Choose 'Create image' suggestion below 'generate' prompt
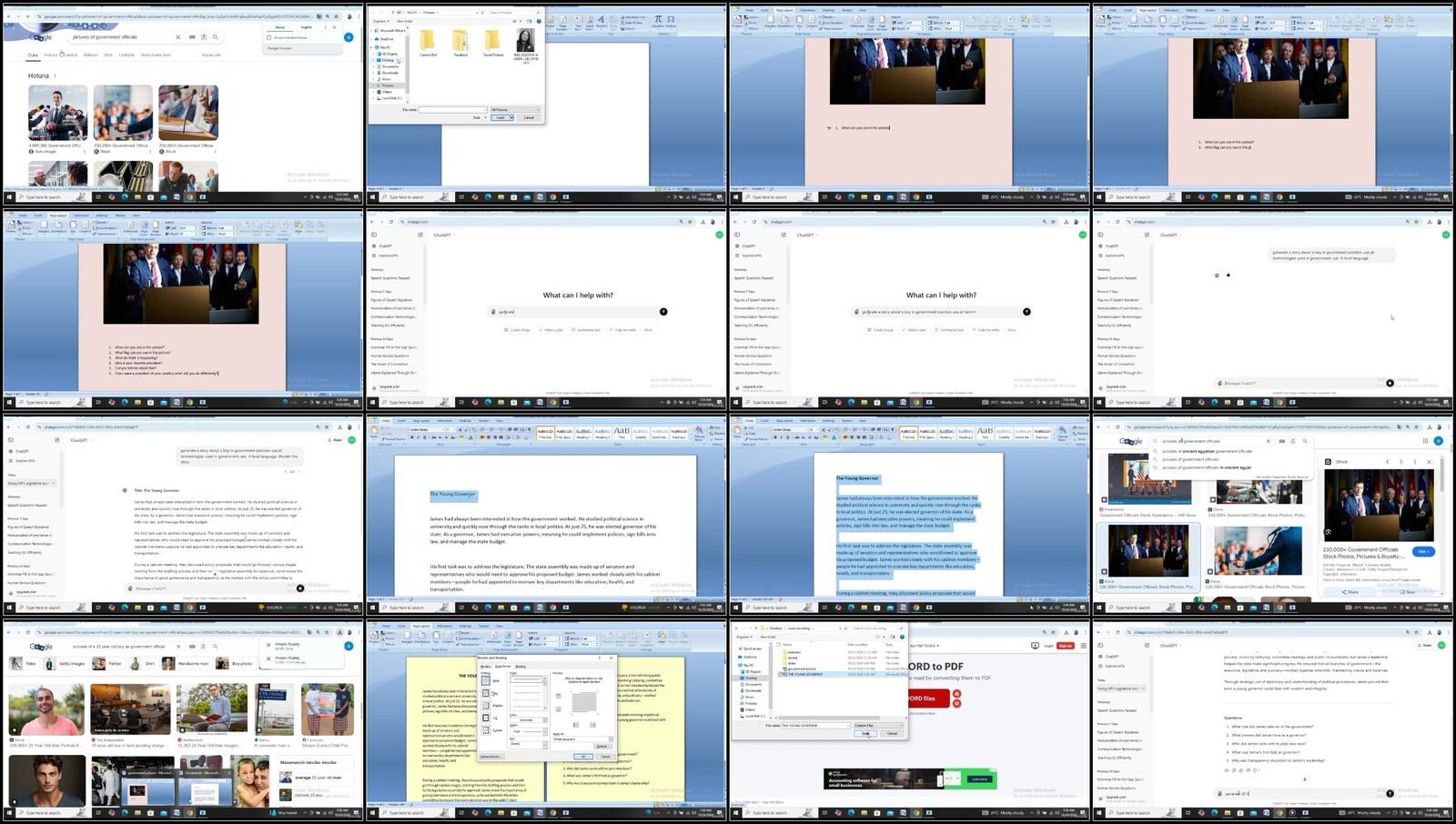The image size is (1456, 824). pos(517,330)
